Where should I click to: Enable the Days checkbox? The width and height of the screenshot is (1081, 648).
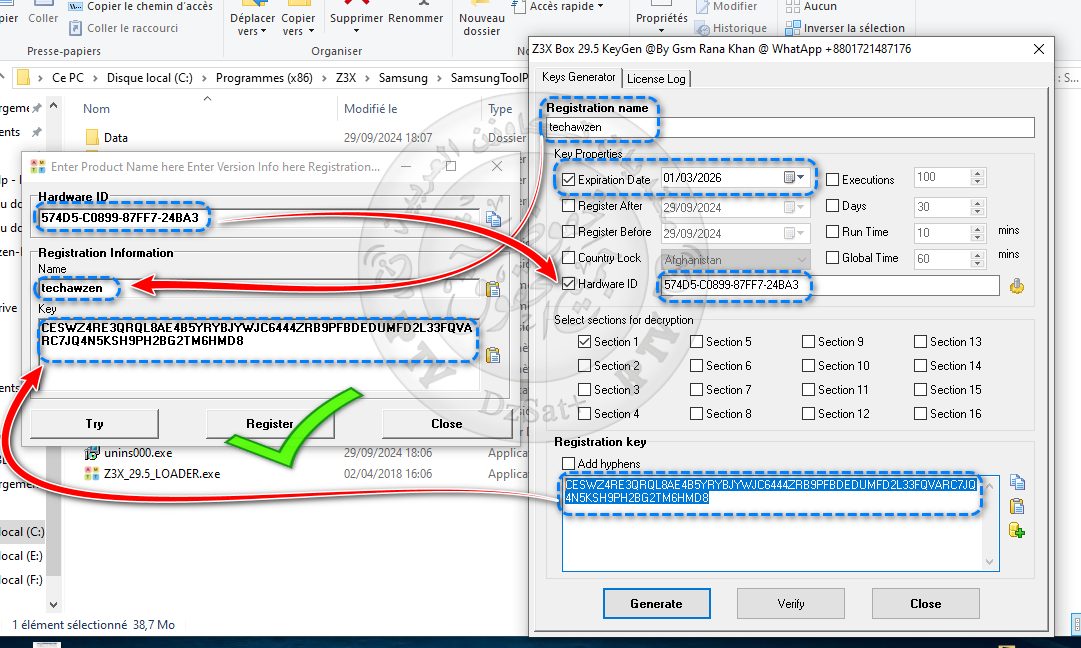click(833, 206)
